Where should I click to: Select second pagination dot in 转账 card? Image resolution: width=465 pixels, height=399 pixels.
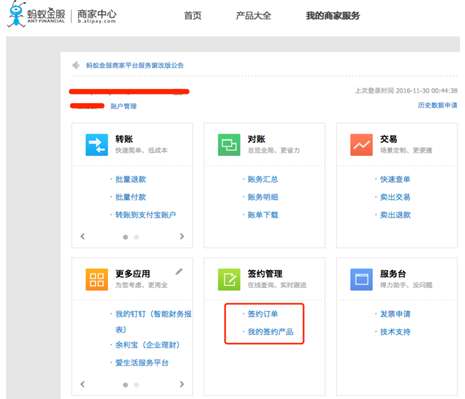click(x=136, y=237)
